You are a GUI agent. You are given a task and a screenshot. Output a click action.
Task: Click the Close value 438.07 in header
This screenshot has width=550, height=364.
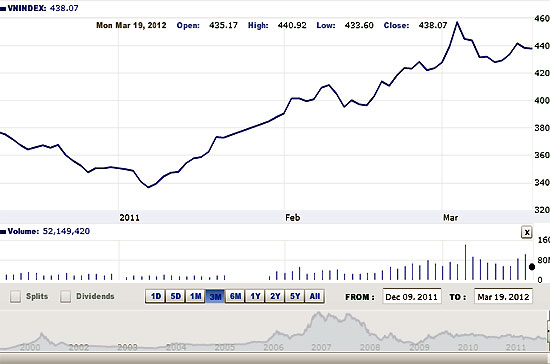pos(433,25)
